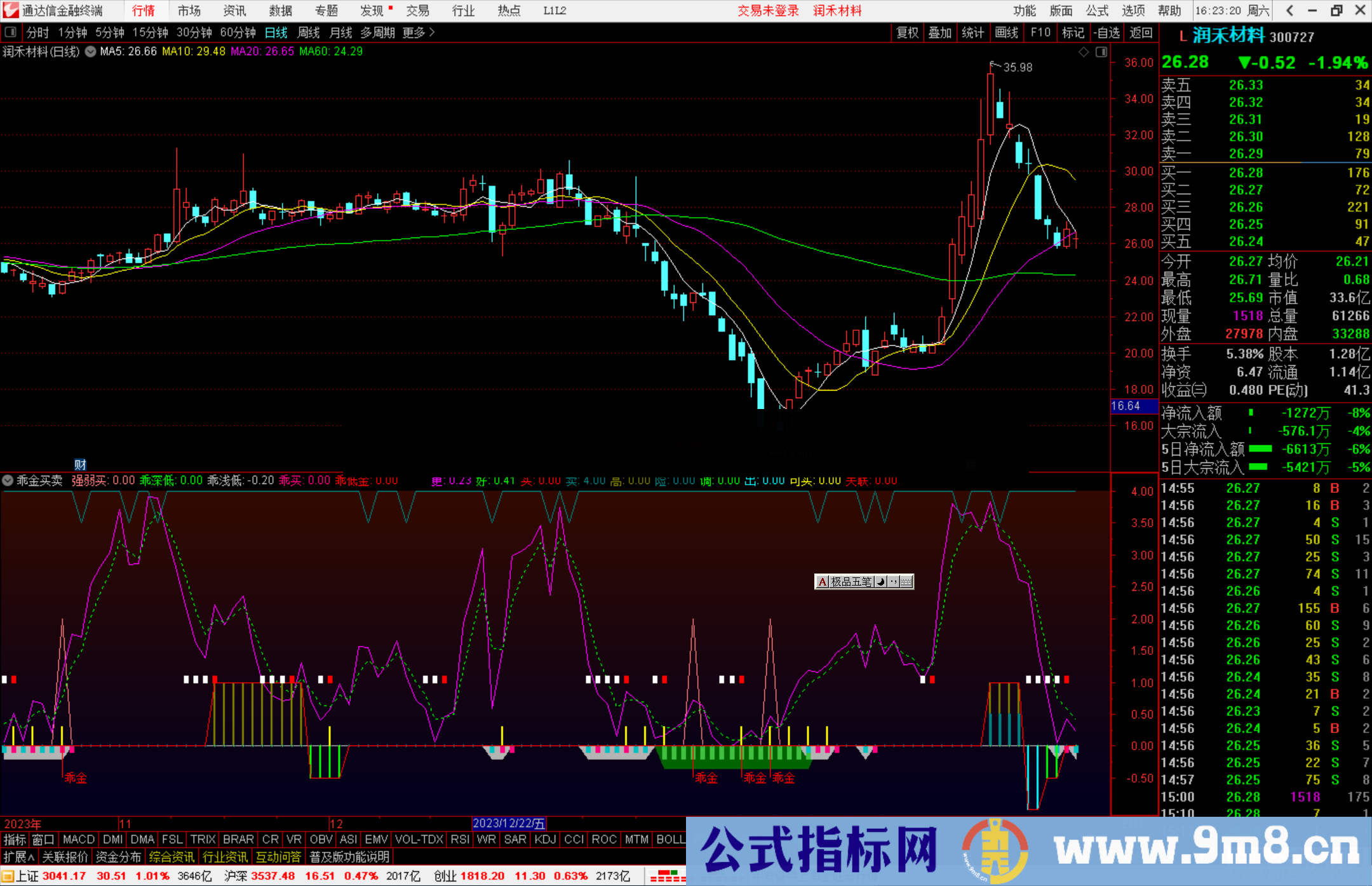Viewport: 1372px width, 886px height.
Task: Select the VOL-TDX indicator
Action: pos(419,840)
